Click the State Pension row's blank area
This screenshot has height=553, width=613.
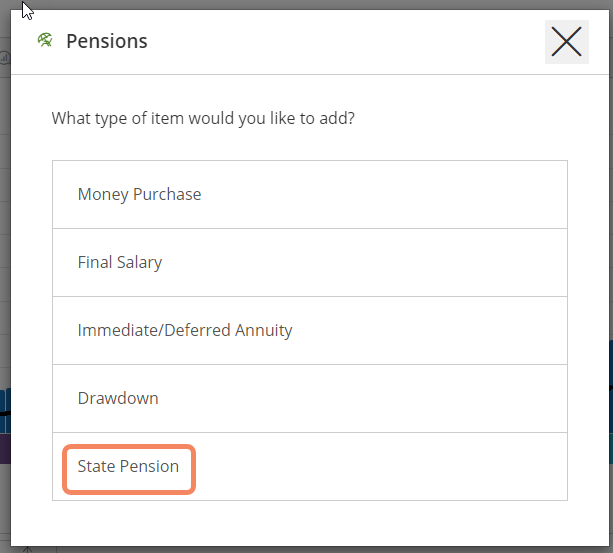click(400, 466)
